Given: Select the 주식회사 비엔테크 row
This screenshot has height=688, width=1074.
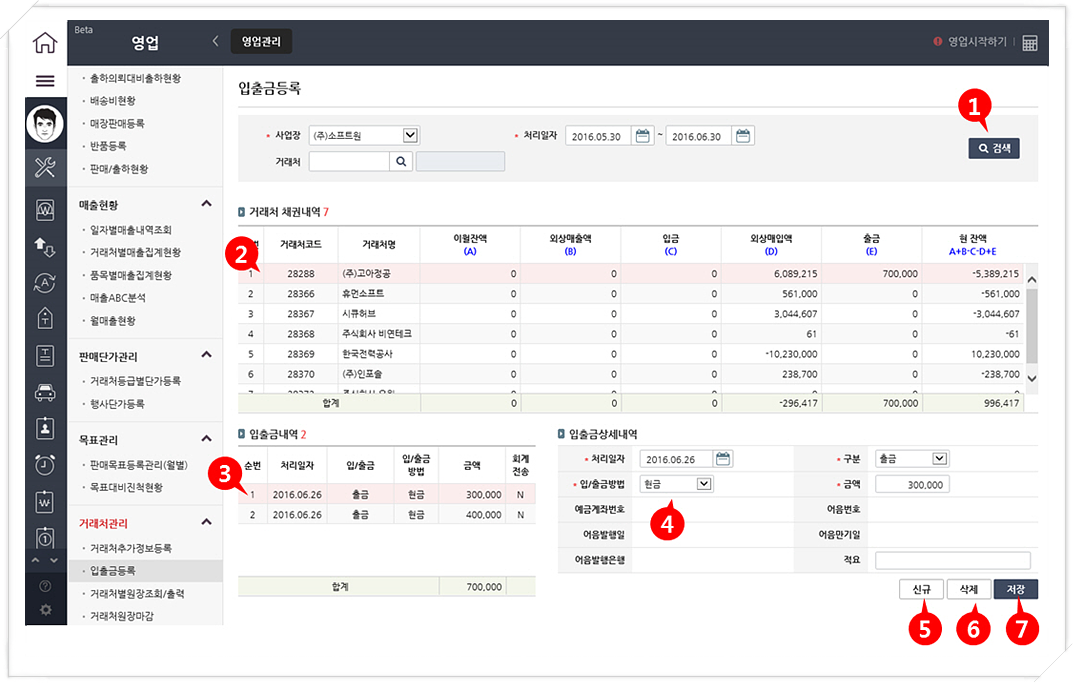Looking at the screenshot, I should [630, 334].
